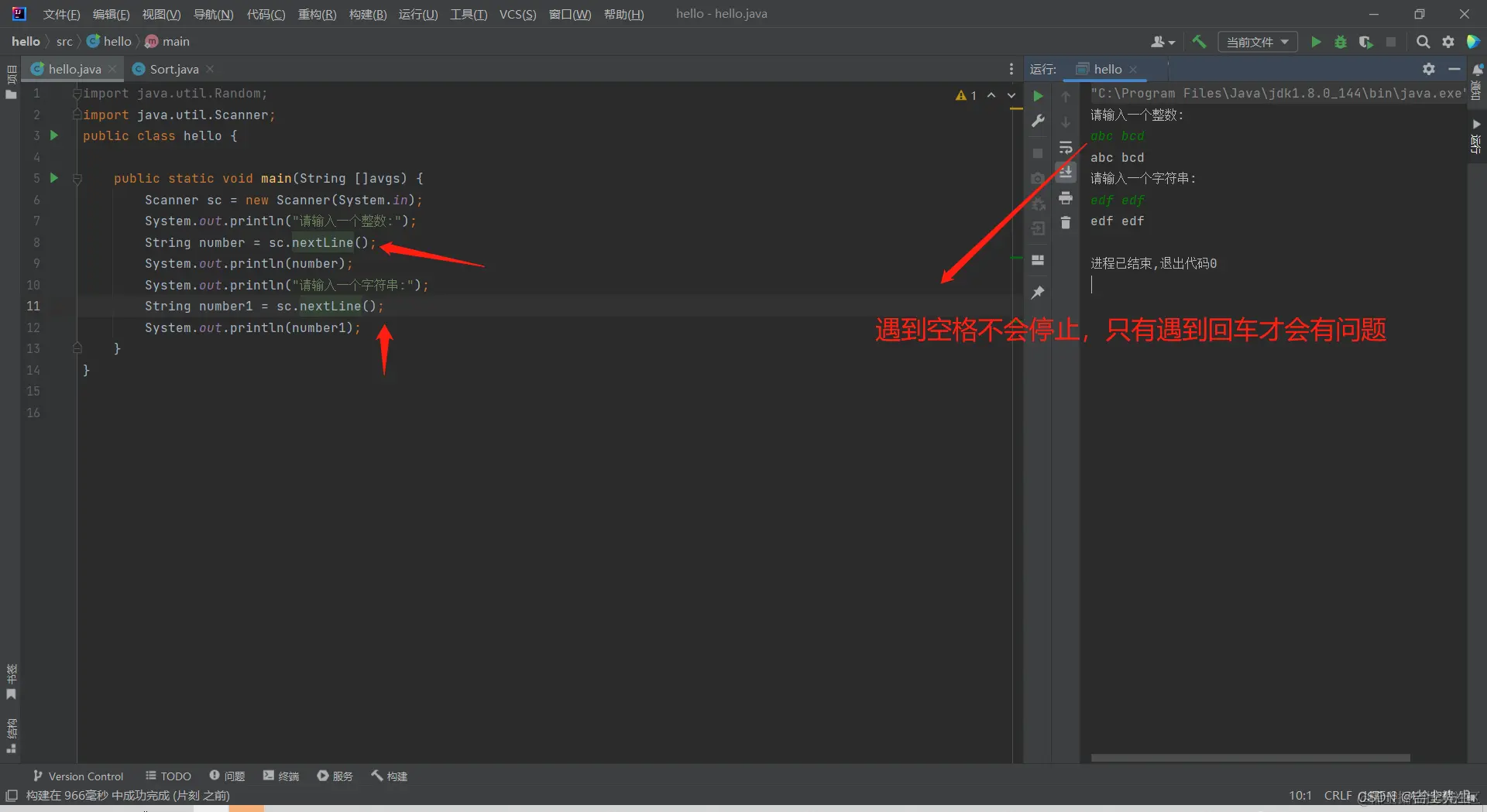
Task: Open the 10:1 cursor position popup
Action: (x=1300, y=795)
